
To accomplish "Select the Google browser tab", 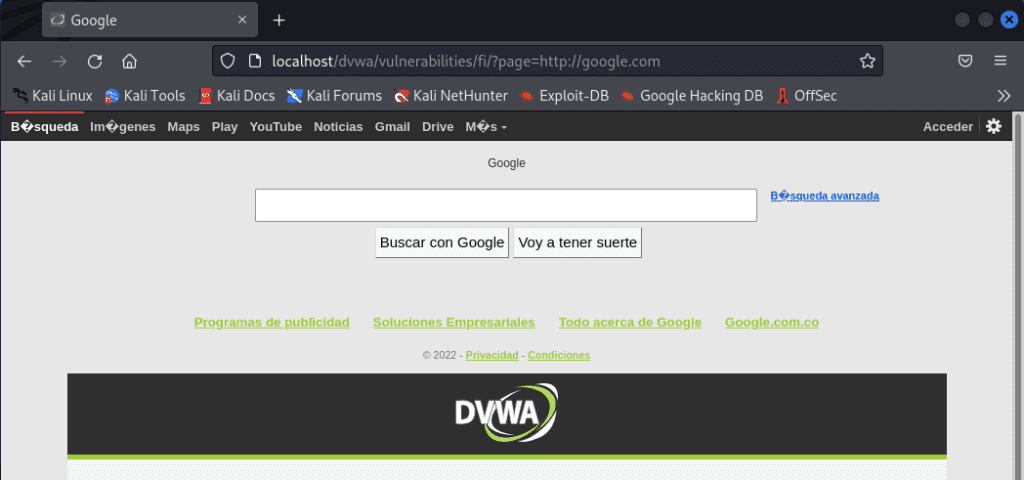I will 150,20.
